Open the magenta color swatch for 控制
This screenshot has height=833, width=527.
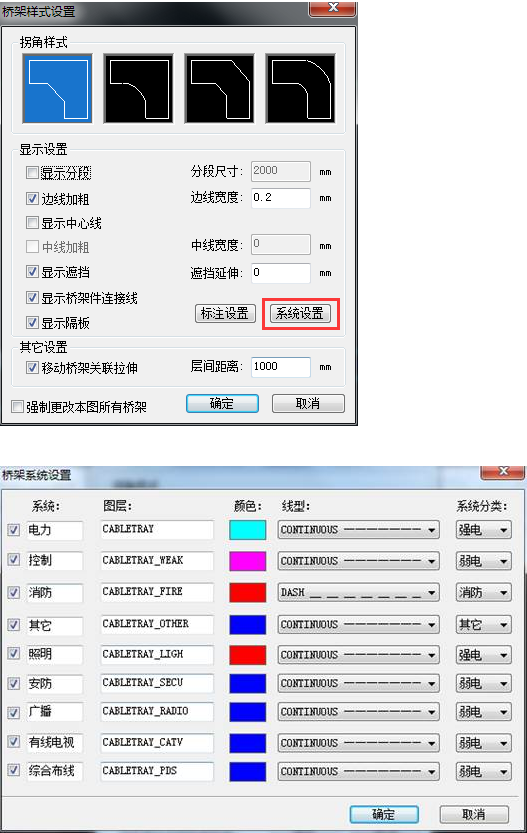click(x=248, y=561)
